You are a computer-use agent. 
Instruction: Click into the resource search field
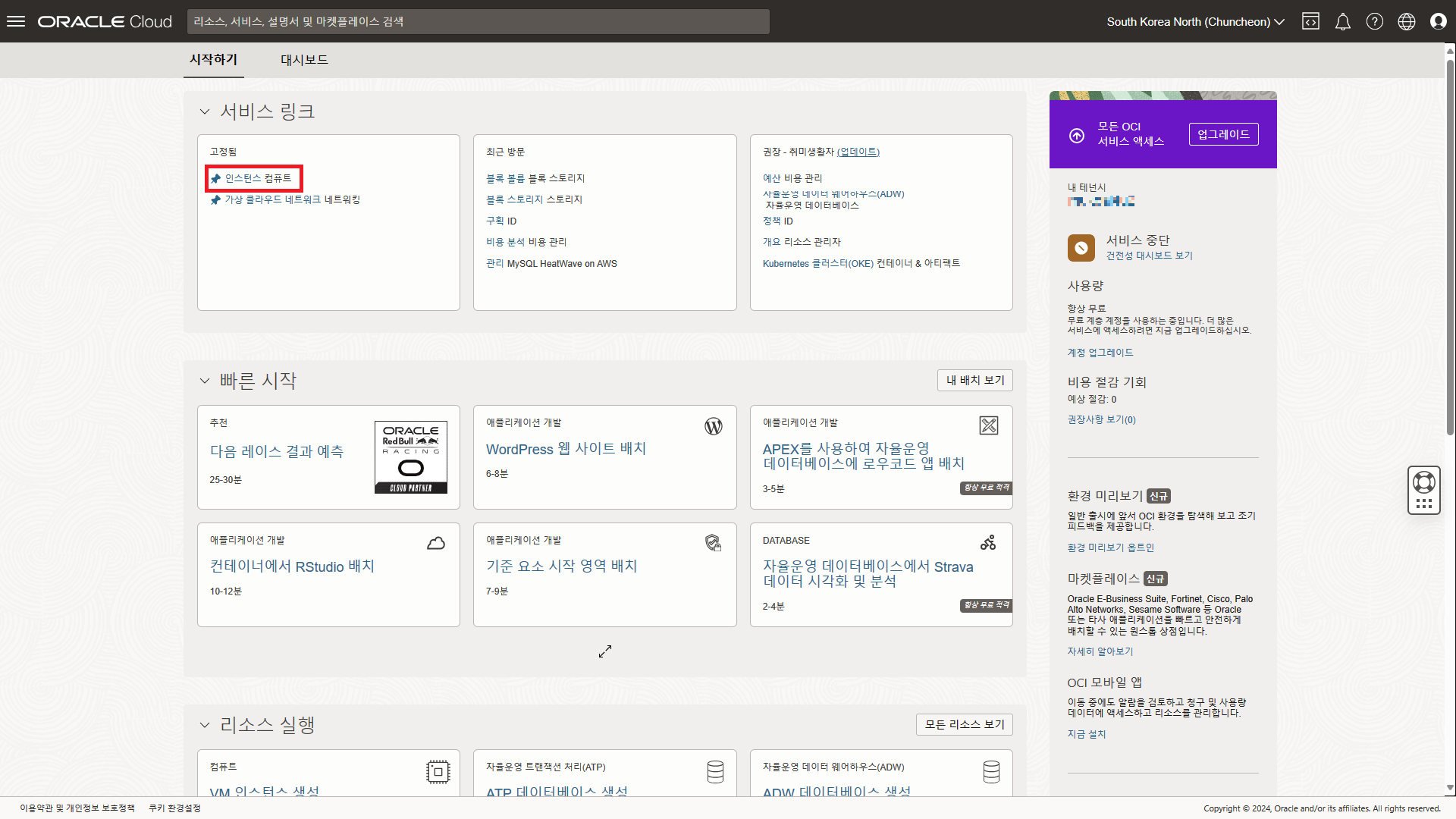(478, 21)
